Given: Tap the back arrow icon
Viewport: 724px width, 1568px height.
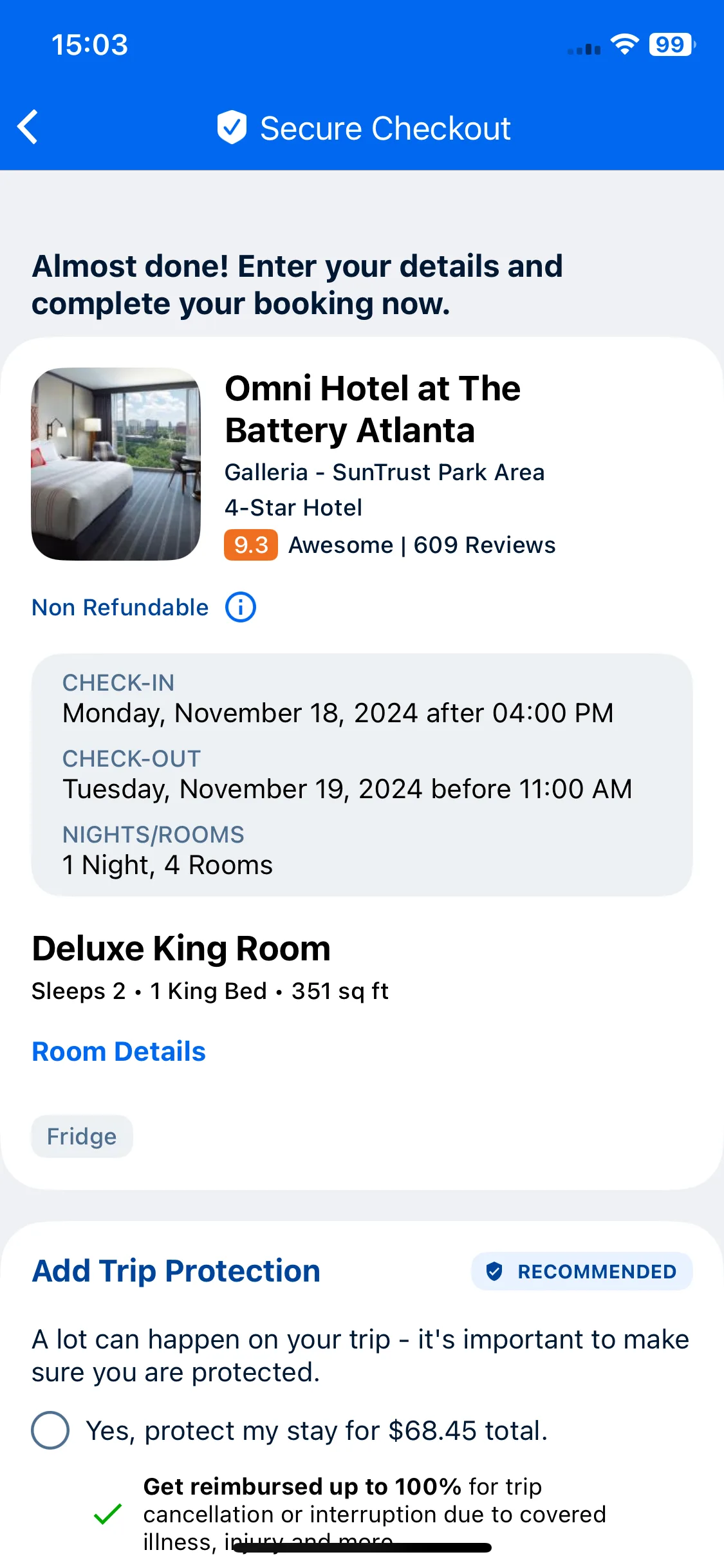Looking at the screenshot, I should pyautogui.click(x=28, y=127).
